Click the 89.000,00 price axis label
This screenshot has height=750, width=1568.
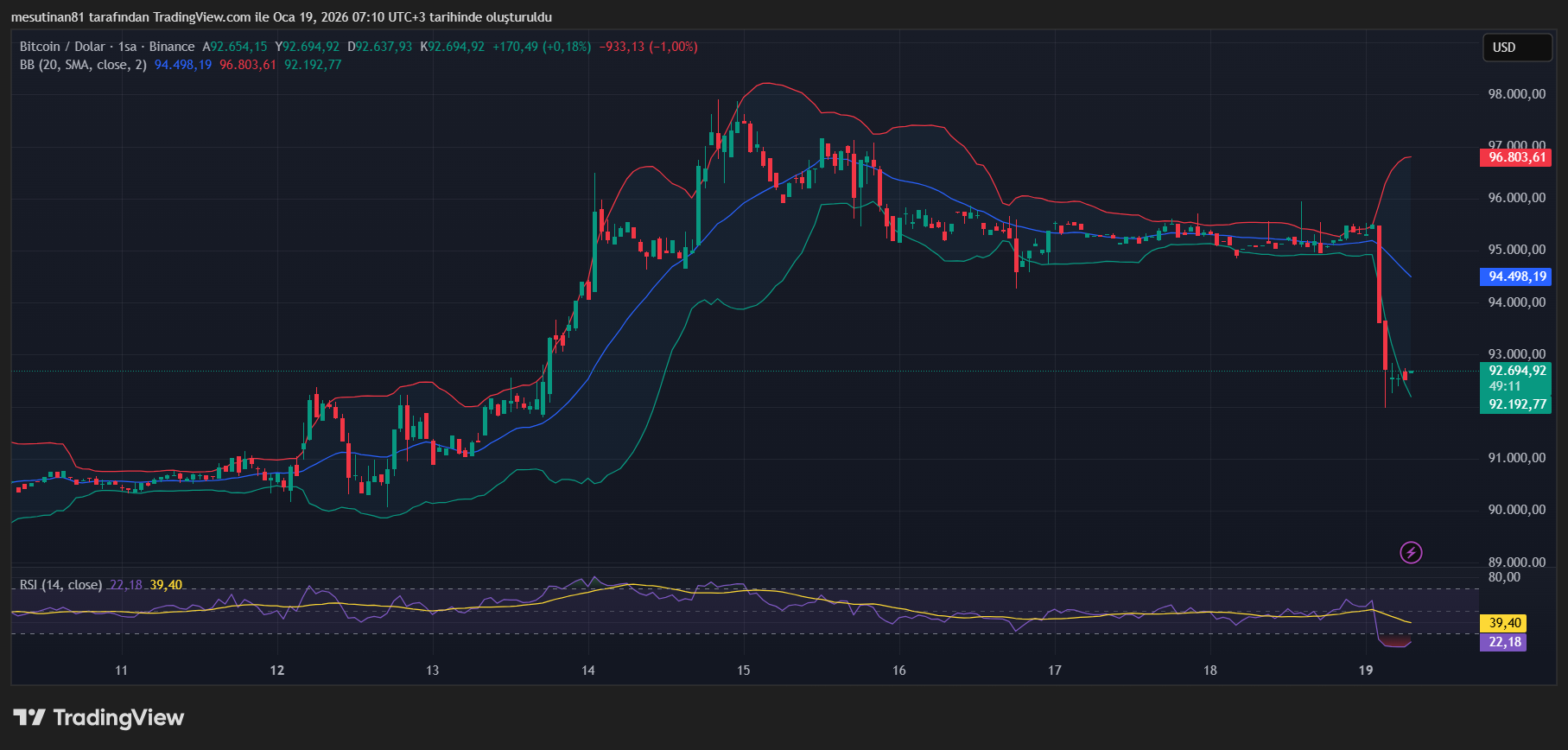pyautogui.click(x=1516, y=562)
